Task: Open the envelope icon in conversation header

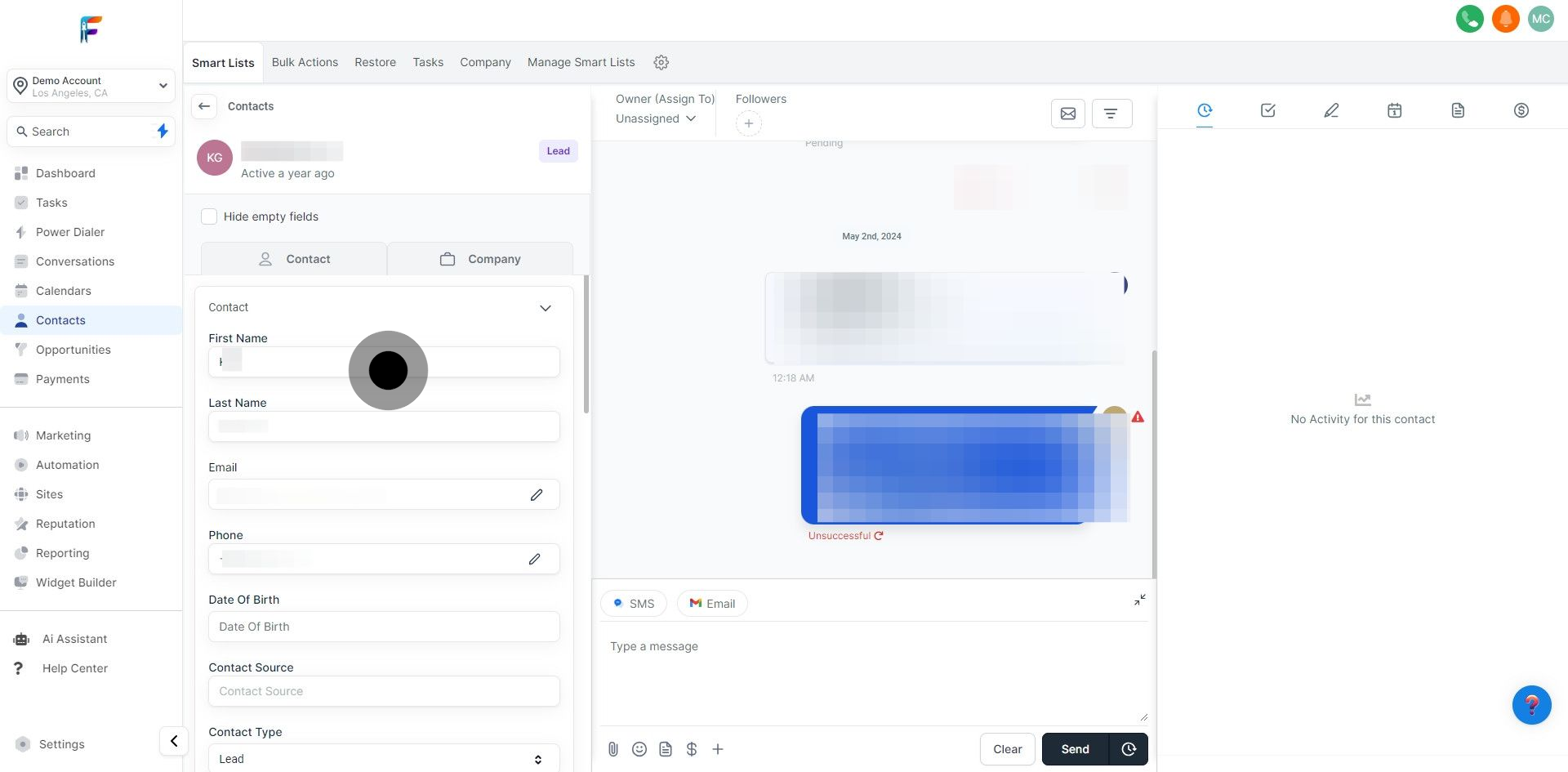Action: pos(1067,114)
